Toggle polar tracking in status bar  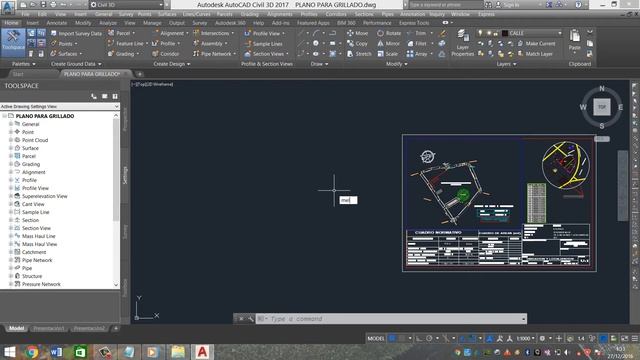click(x=429, y=338)
